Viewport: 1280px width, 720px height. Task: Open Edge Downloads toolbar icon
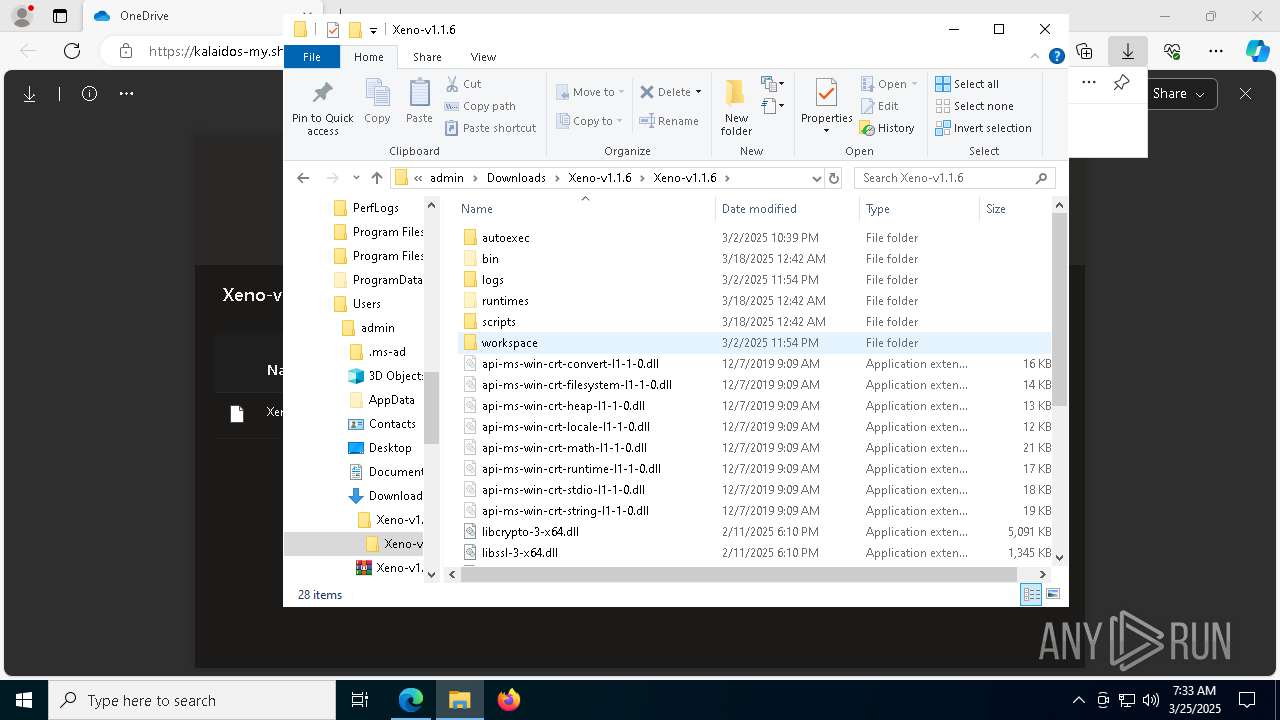click(1128, 51)
